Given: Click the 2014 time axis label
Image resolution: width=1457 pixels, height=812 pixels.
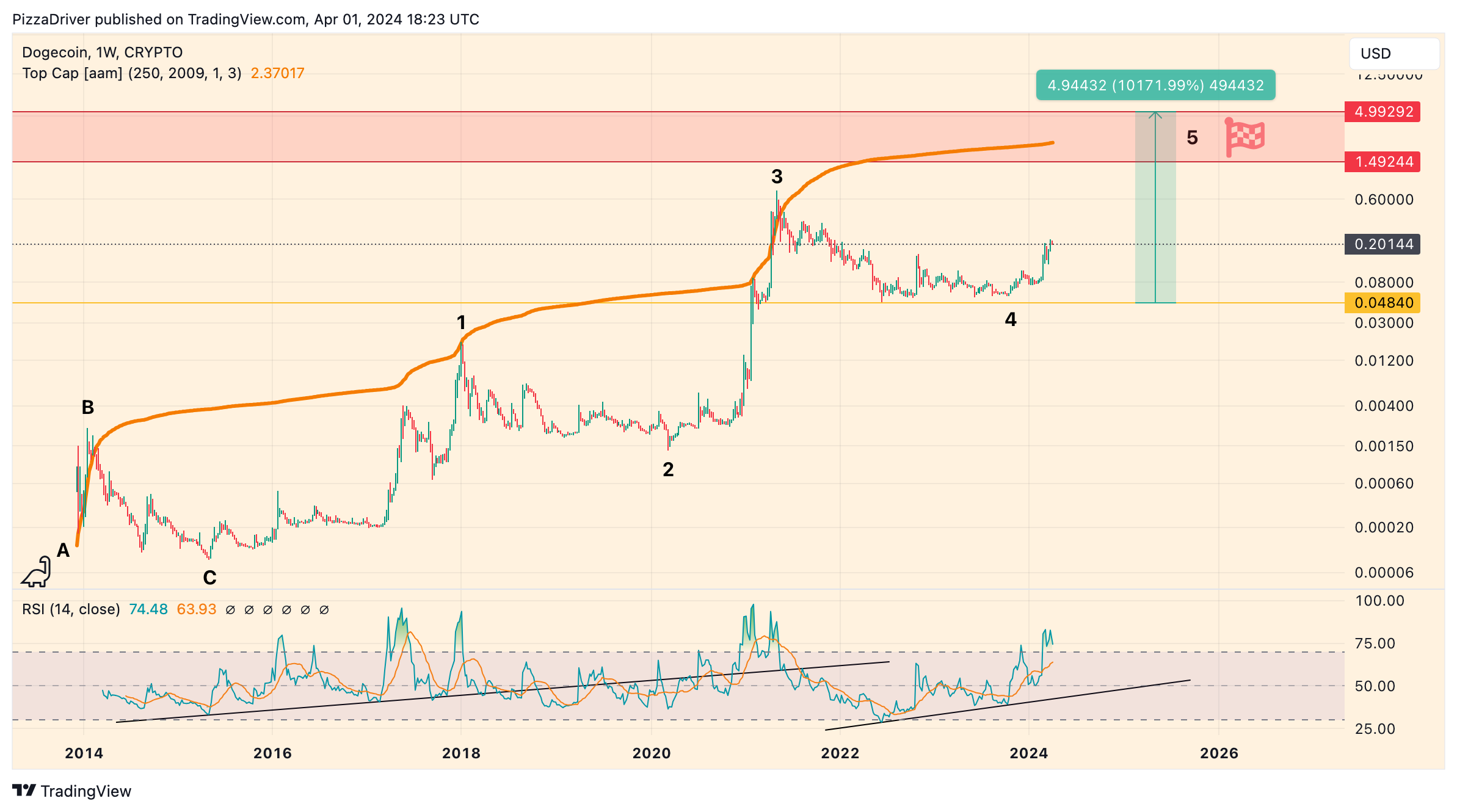Looking at the screenshot, I should point(84,753).
